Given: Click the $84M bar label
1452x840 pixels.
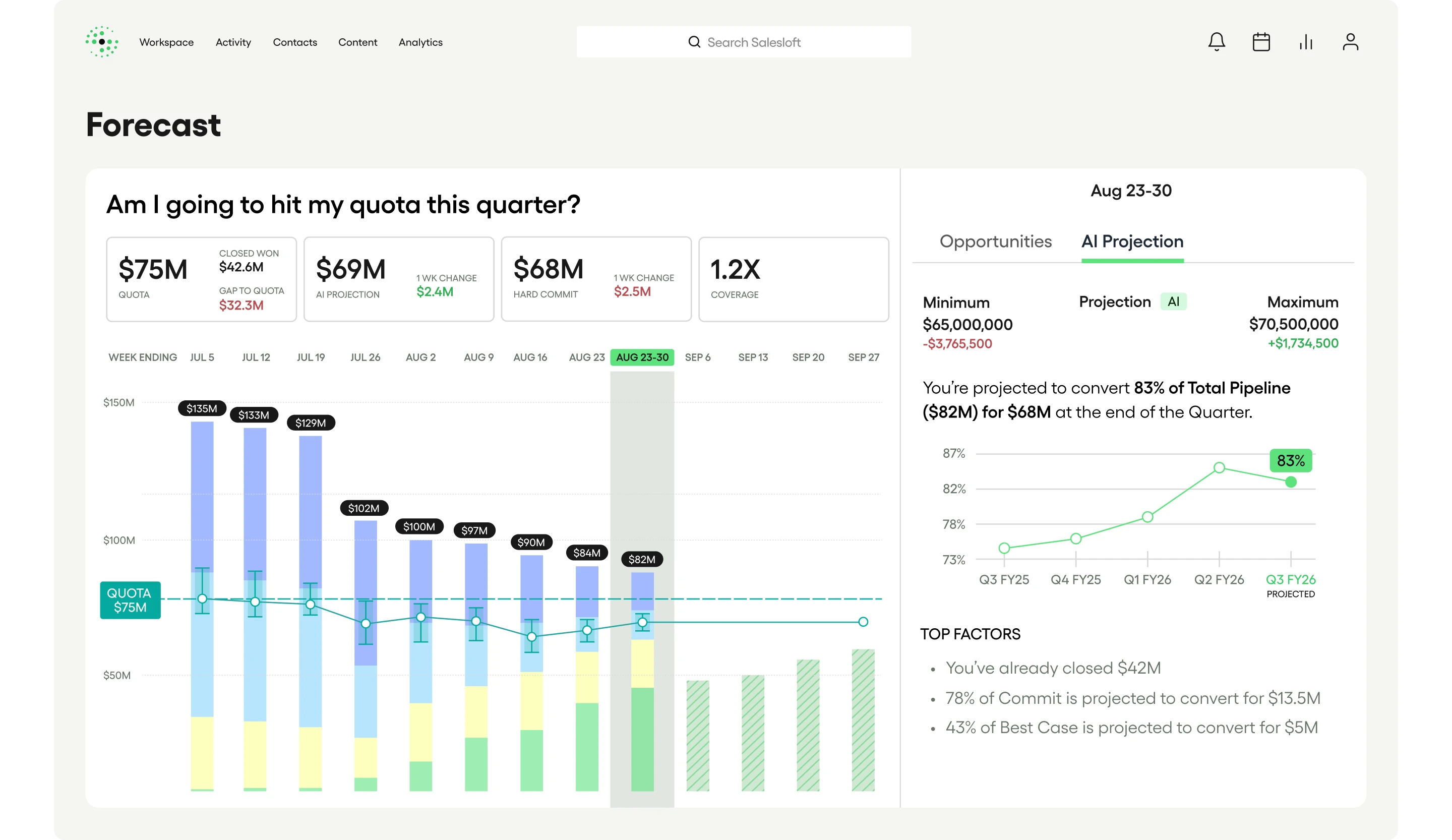Looking at the screenshot, I should coord(586,553).
